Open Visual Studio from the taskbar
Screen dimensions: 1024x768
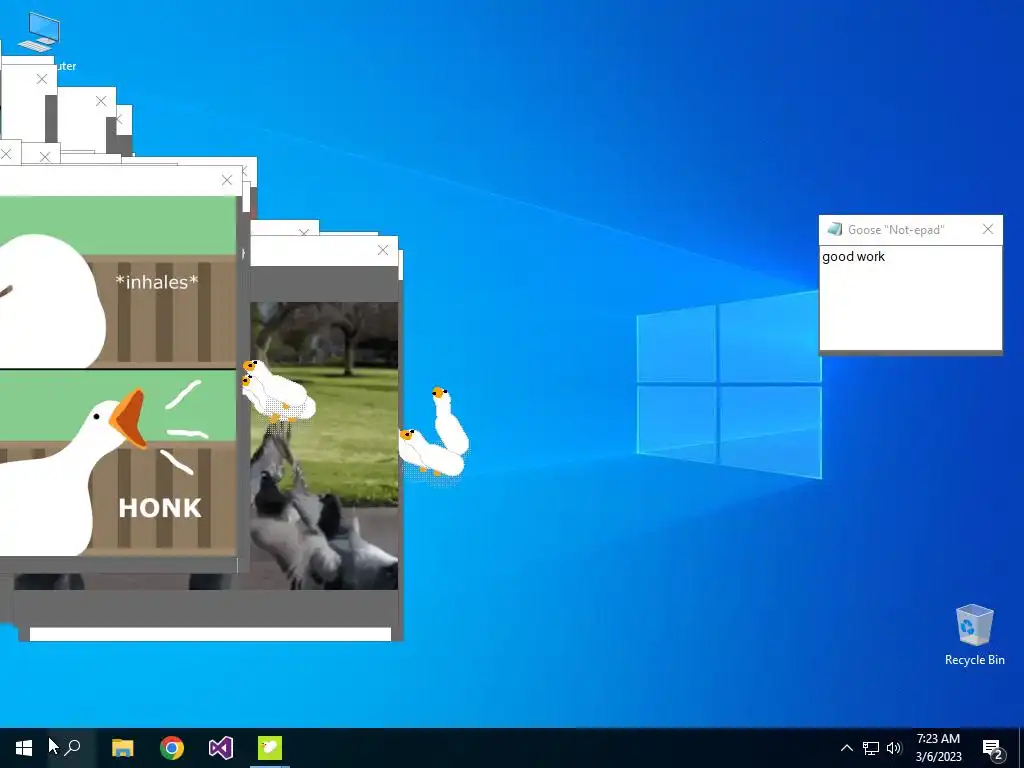pos(221,748)
